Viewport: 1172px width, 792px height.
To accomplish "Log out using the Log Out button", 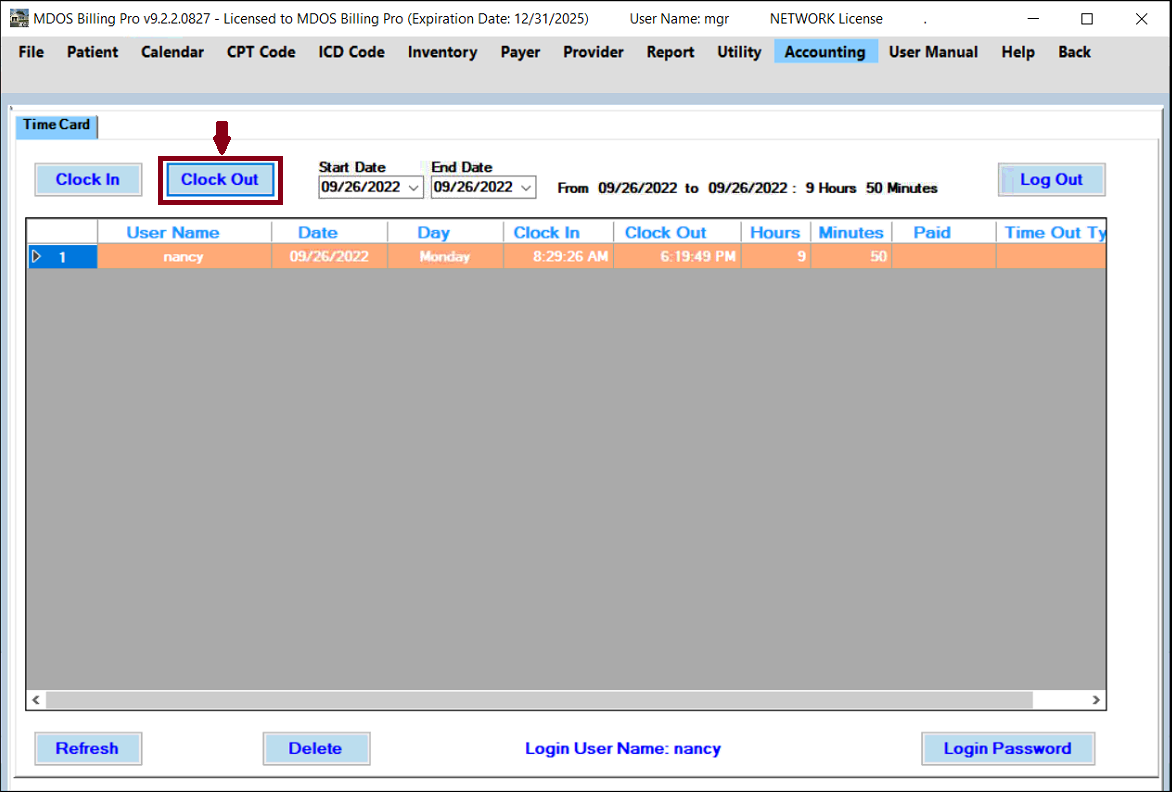I will (1051, 180).
